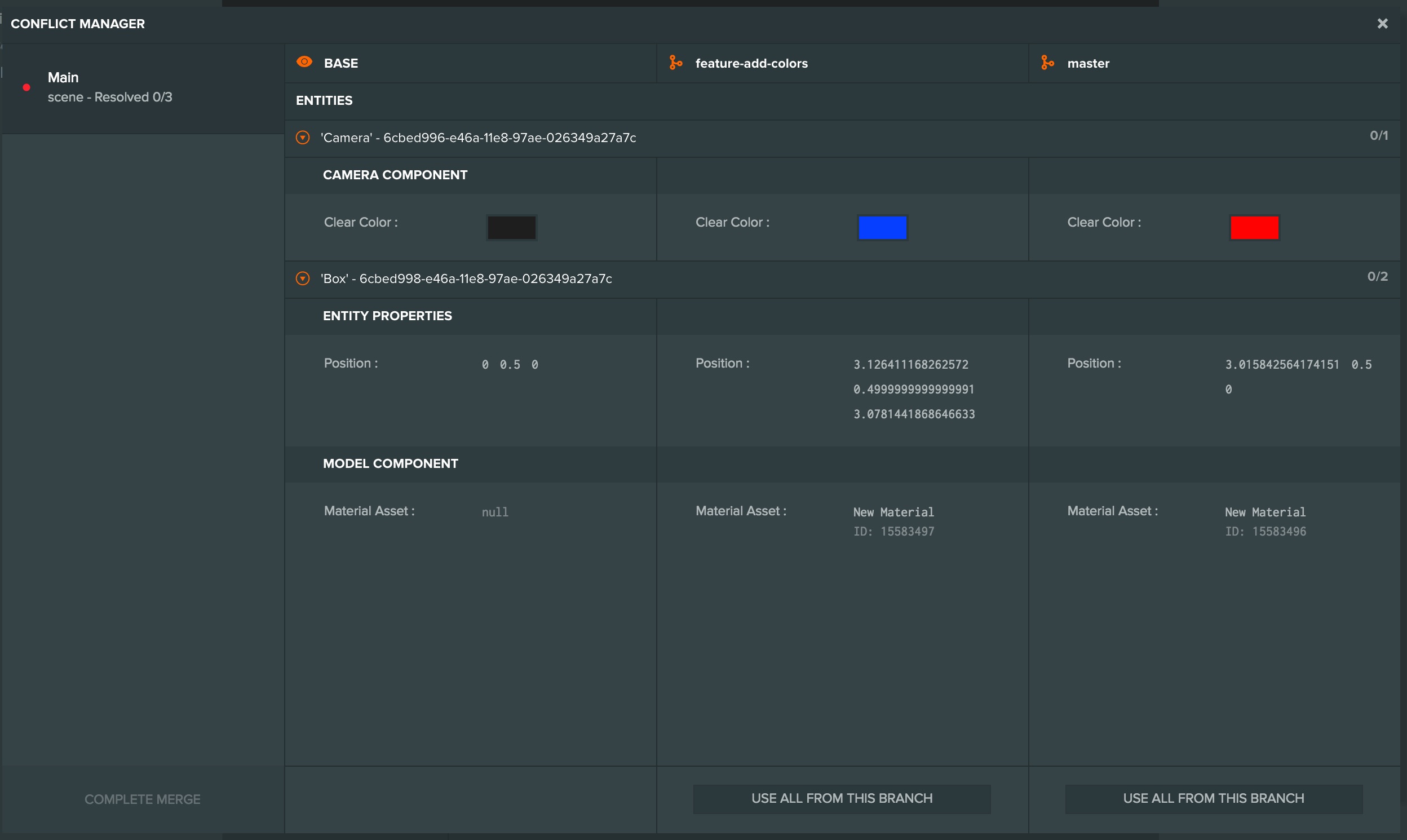Pick the red Clear Color from master
Image resolution: width=1407 pixels, height=840 pixels.
click(1254, 228)
